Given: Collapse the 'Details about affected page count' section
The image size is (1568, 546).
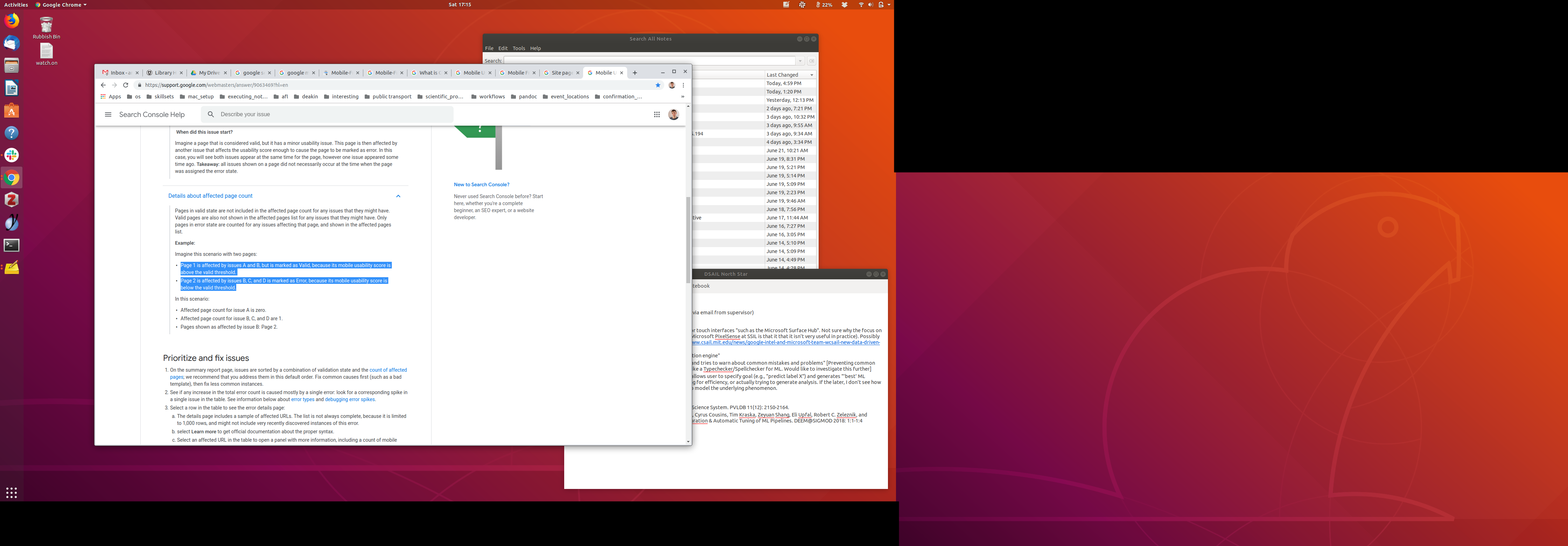Looking at the screenshot, I should pos(398,196).
